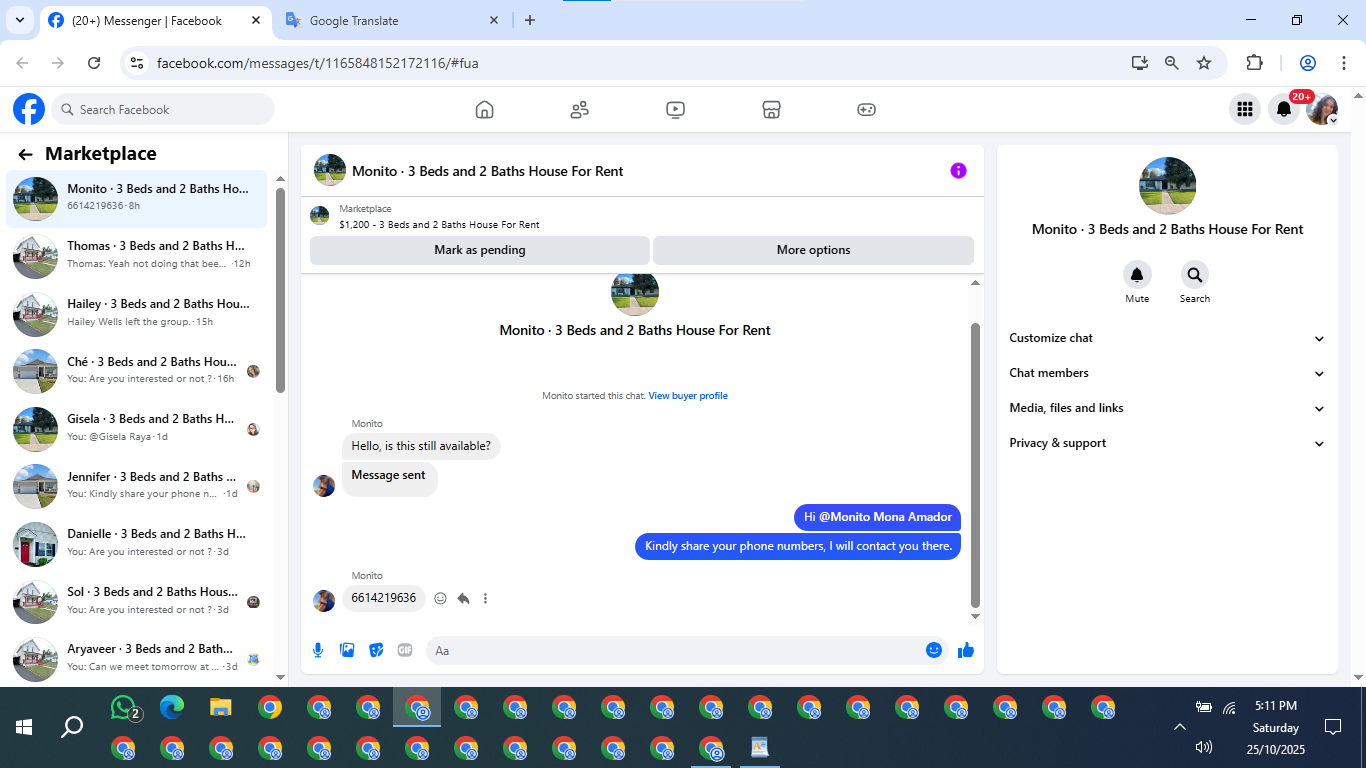1366x768 pixels.
Task: Open Ché conversation in list
Action: click(138, 370)
